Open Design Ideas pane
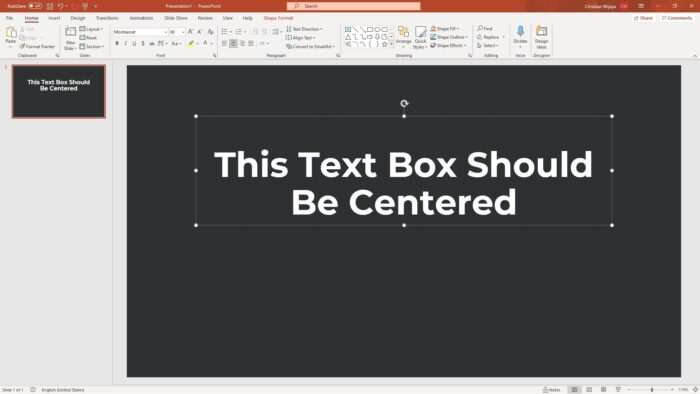 click(x=542, y=37)
